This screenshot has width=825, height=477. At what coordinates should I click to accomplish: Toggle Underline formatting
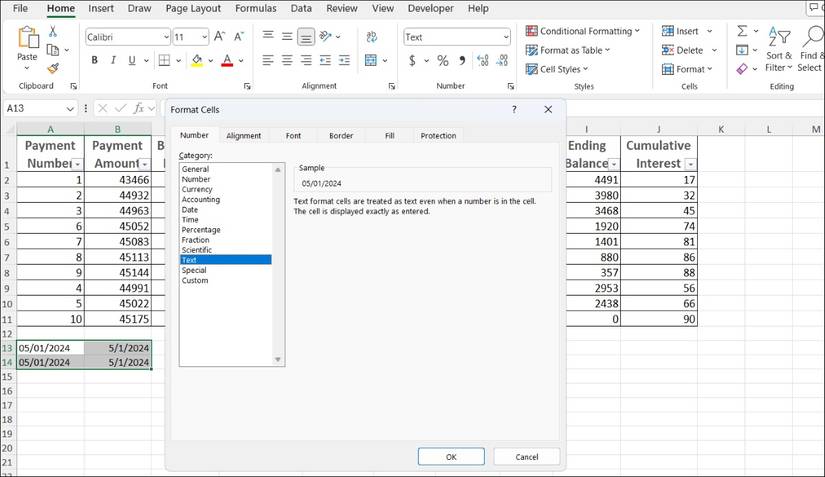tap(132, 61)
